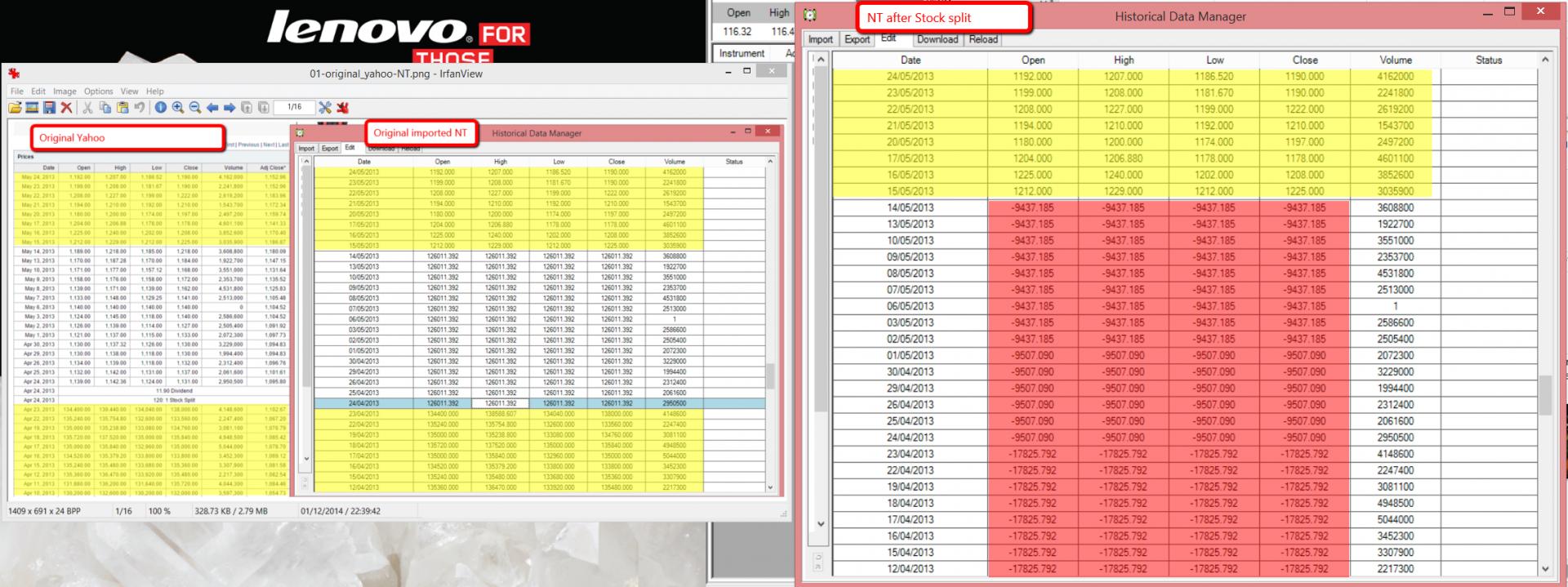
Task: Click Volume cell 2217300
Action: point(1396,569)
